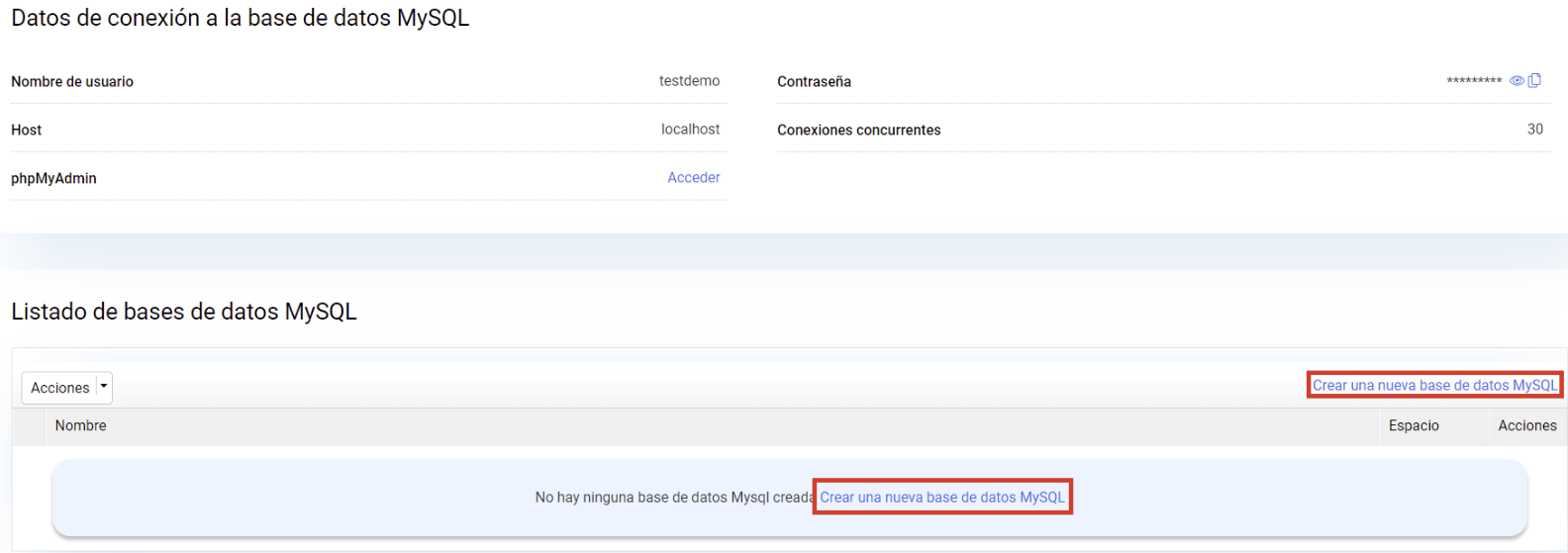Open phpMyAdmin via the Acceder link

tap(694, 178)
